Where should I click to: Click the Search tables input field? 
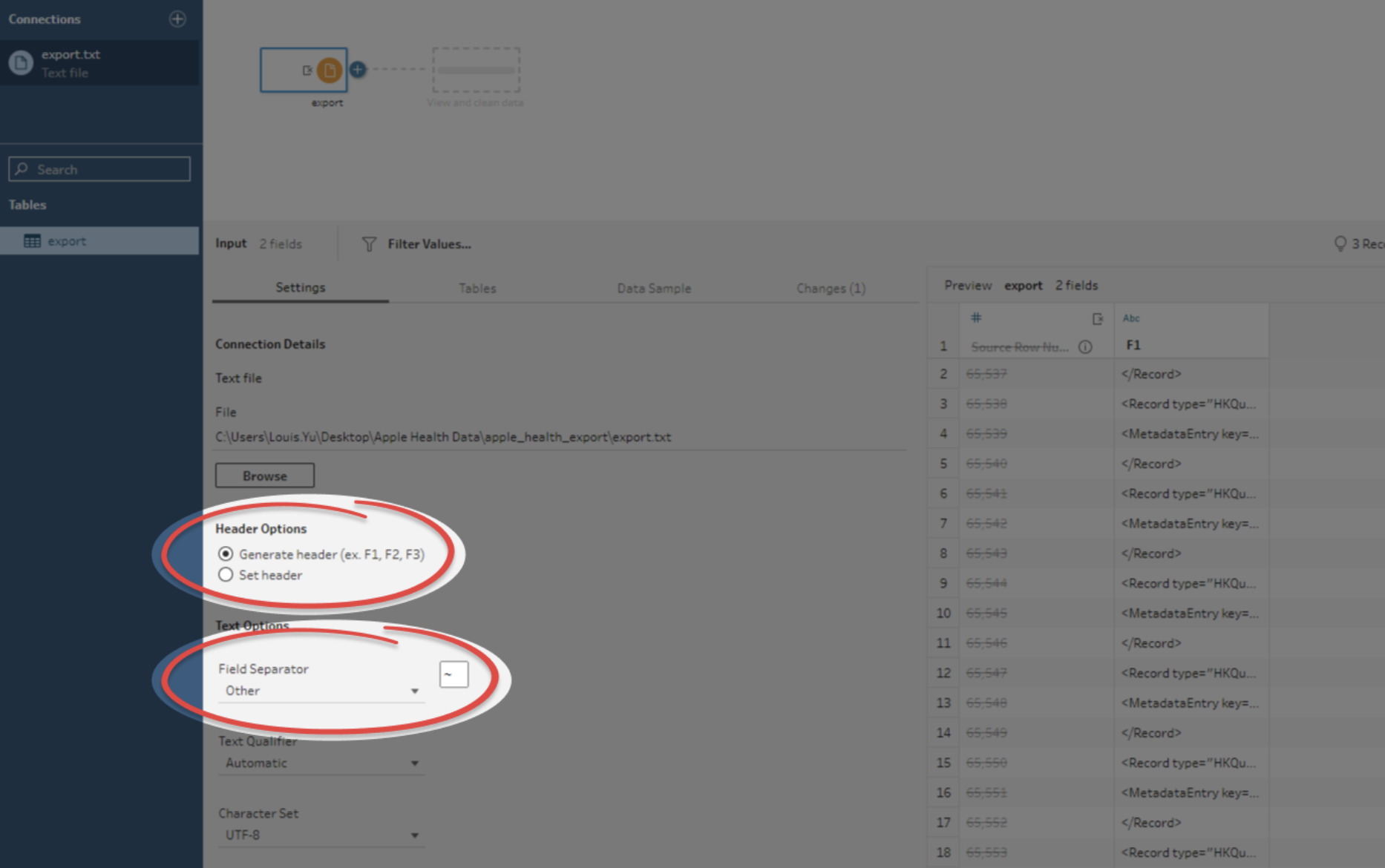point(99,169)
